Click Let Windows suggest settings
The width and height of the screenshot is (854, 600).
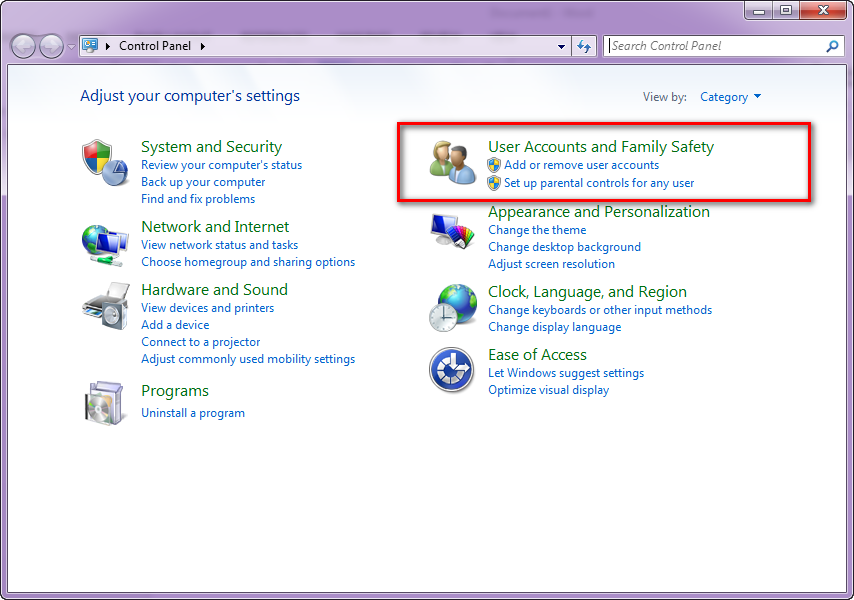566,373
